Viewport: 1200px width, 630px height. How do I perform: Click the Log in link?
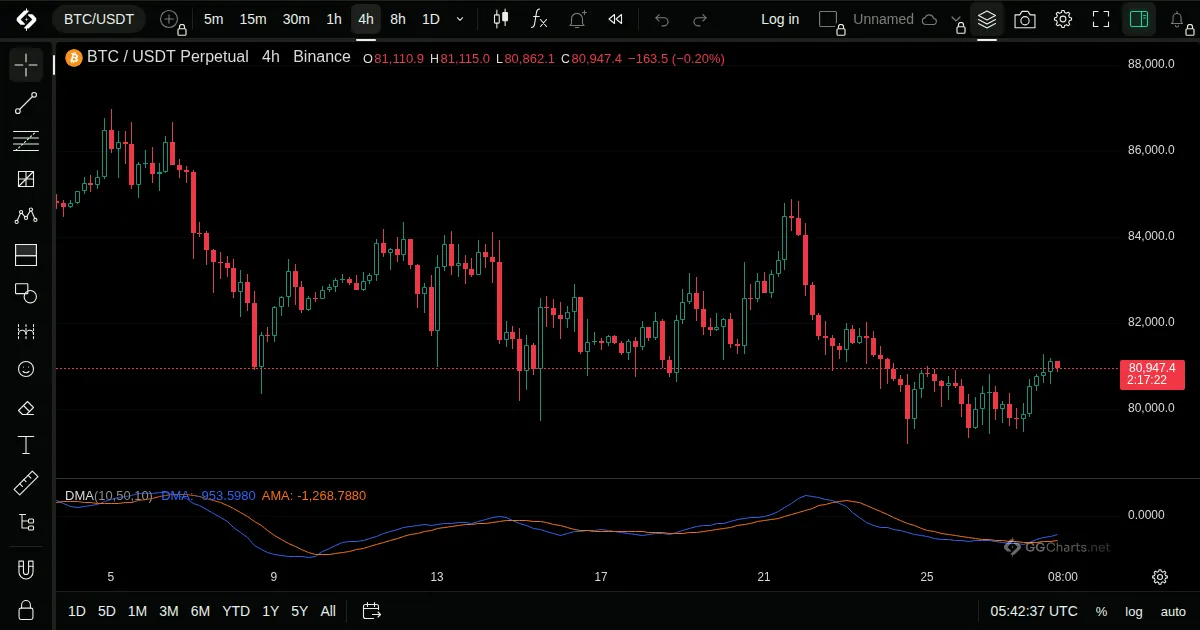point(780,19)
